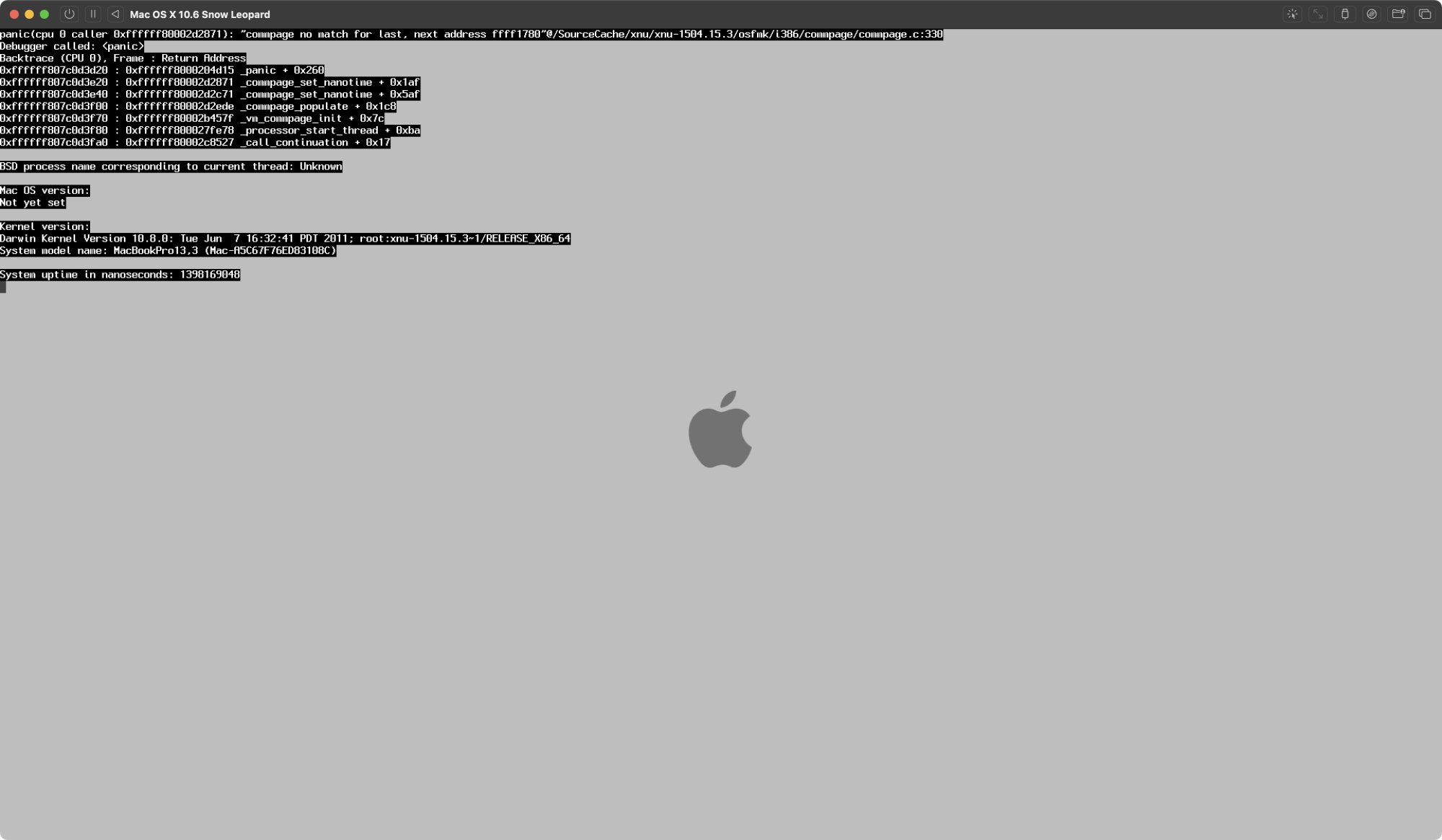Click the green full-screen window button
This screenshot has height=840, width=1442.
point(44,14)
